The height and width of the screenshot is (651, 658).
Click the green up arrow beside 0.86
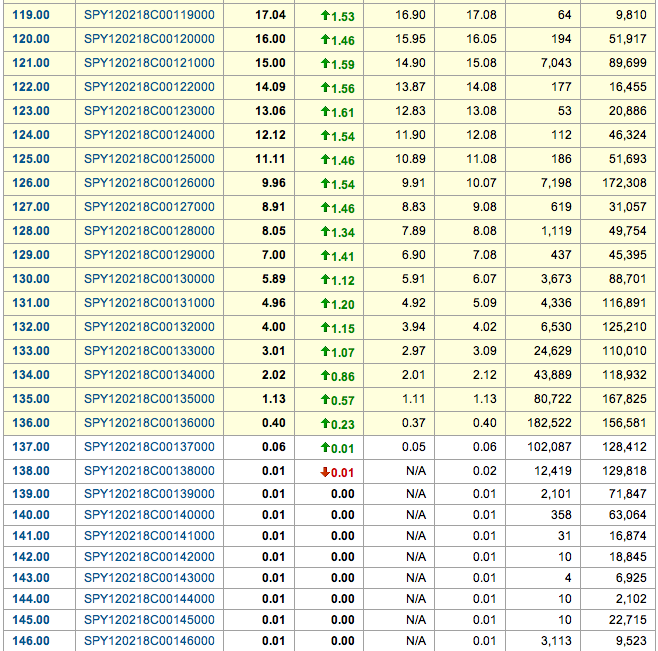pos(325,375)
